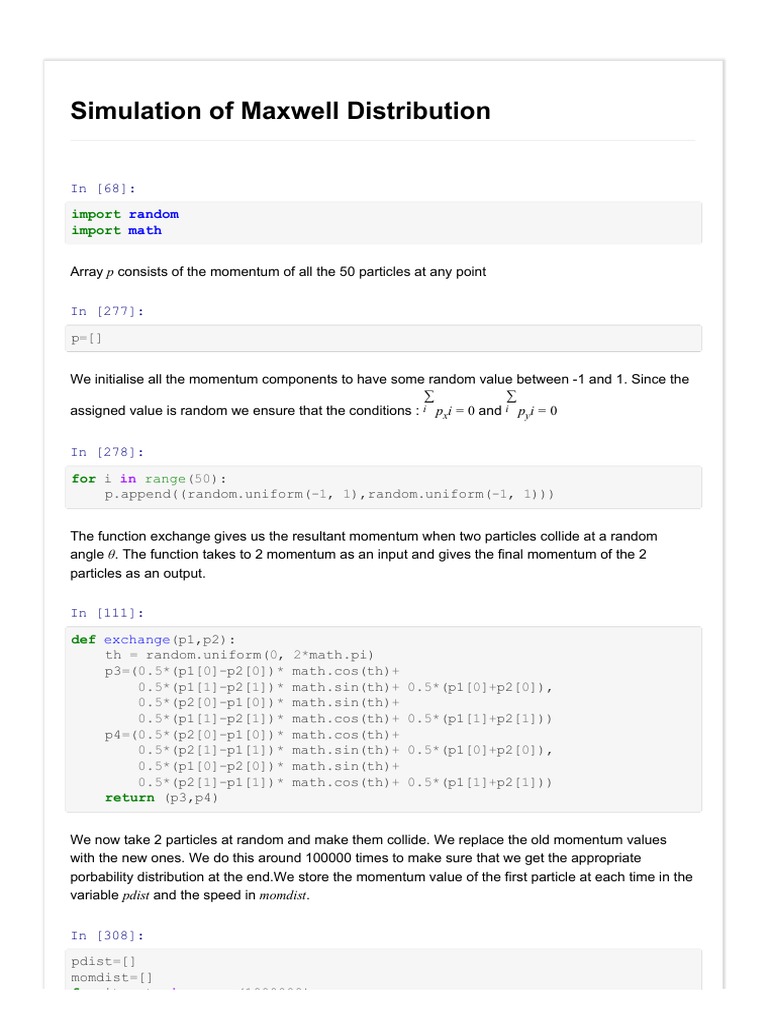Place cursor on "import math" line
768x1024 pixels.
pos(116,230)
